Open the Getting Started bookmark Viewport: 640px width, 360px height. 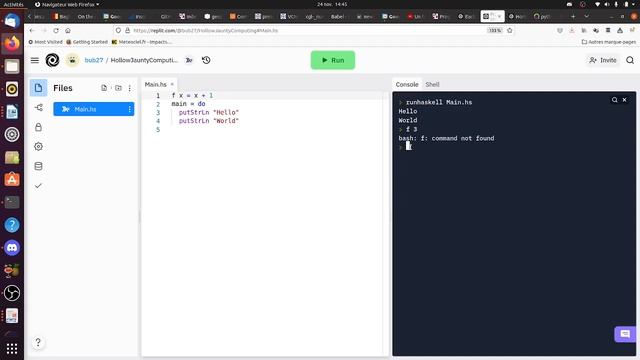pos(87,42)
